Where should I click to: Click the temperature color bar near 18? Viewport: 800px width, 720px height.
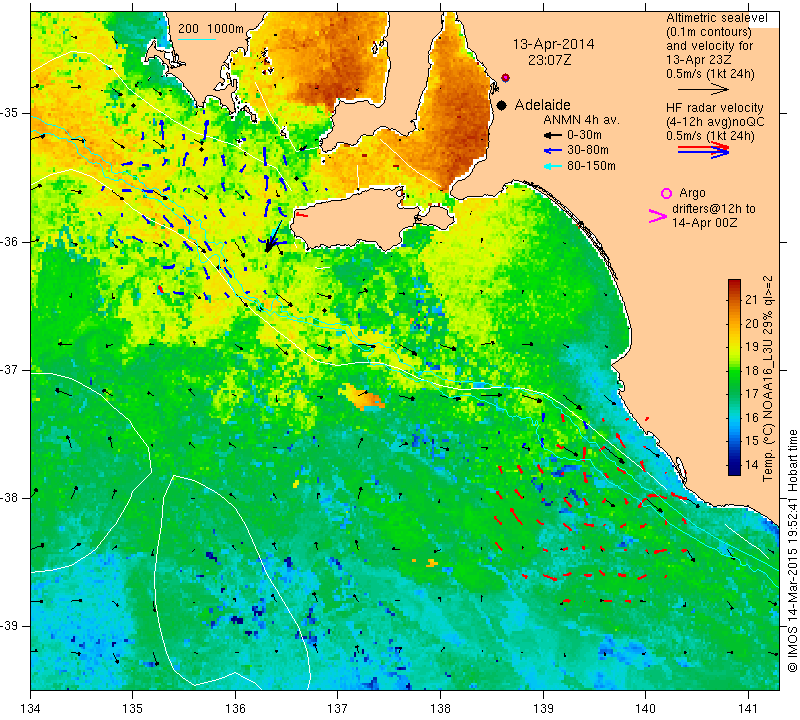point(734,370)
